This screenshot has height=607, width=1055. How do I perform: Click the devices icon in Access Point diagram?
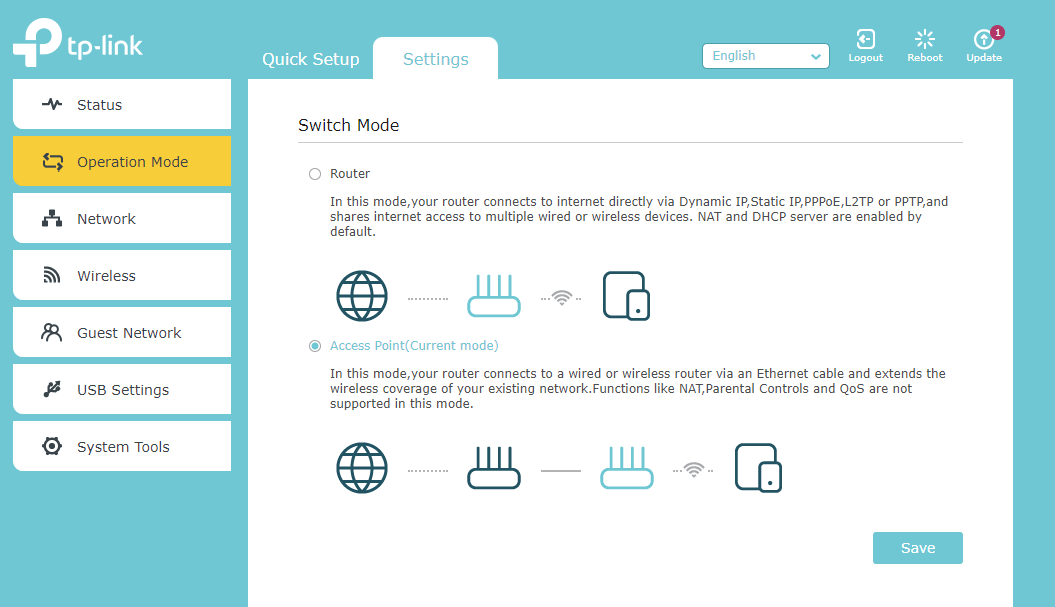pyautogui.click(x=758, y=468)
